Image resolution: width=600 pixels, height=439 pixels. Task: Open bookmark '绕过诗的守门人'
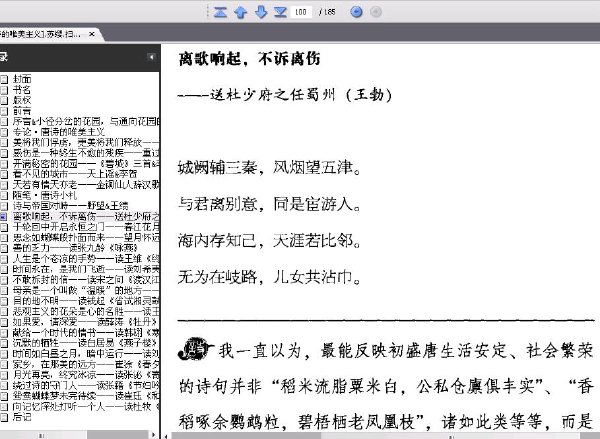click(x=86, y=385)
